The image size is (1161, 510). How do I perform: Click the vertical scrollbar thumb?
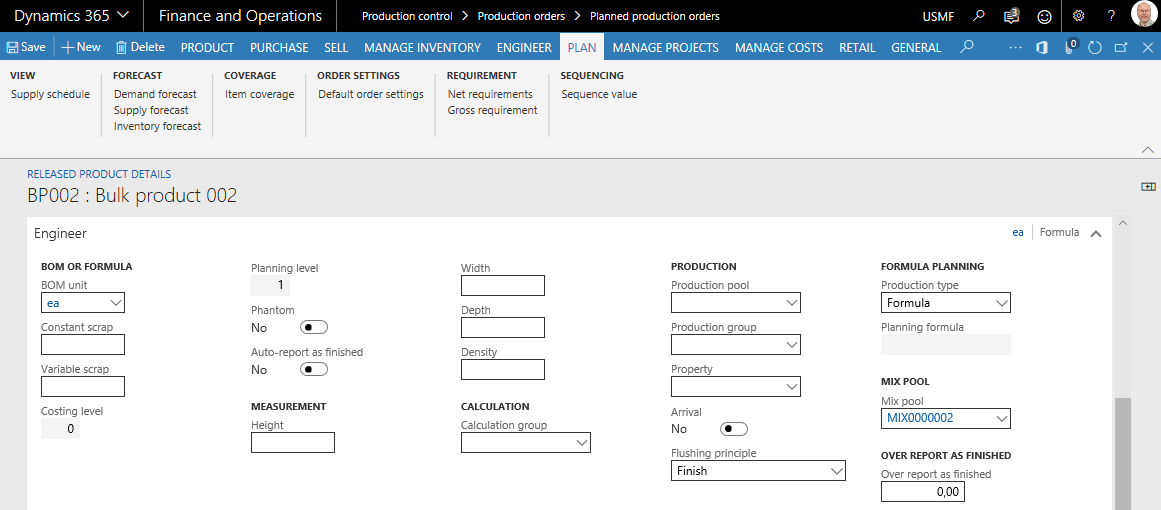[x=1123, y=453]
